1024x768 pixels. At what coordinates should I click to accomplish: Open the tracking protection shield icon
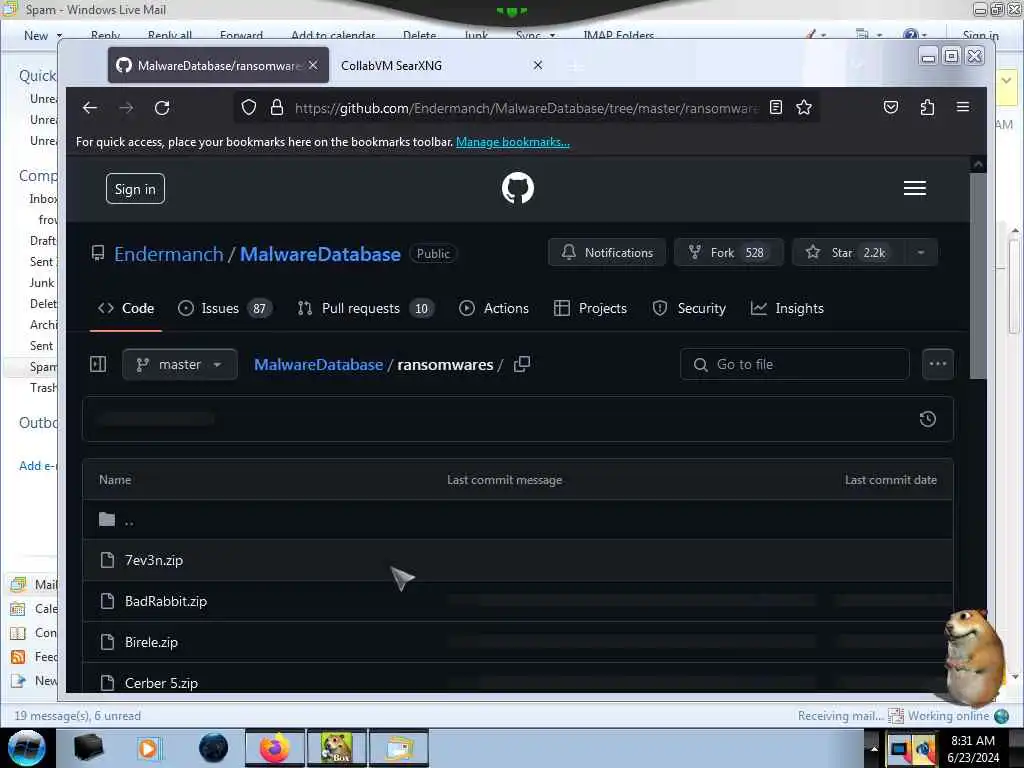click(249, 108)
